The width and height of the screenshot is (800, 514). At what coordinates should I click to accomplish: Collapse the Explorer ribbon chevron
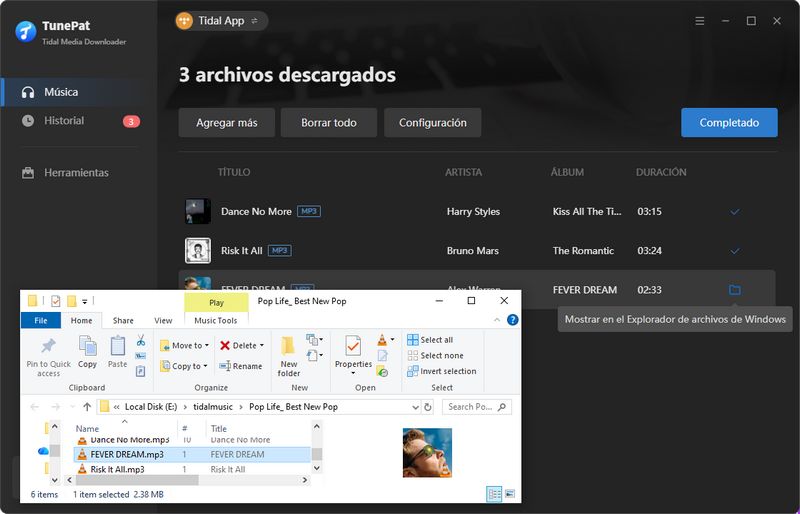pyautogui.click(x=497, y=320)
